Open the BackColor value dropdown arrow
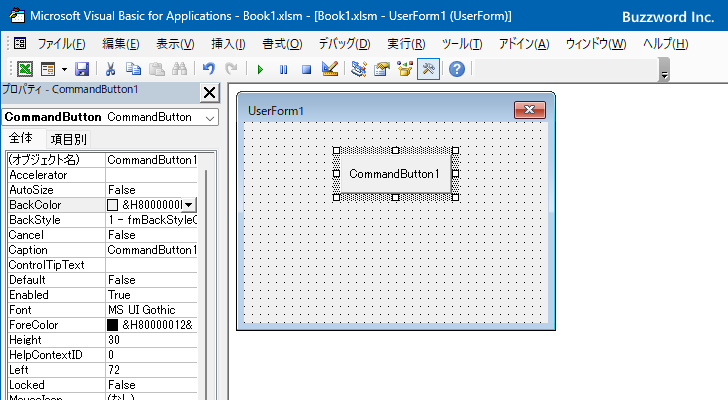This screenshot has height=400, width=728. click(x=188, y=205)
